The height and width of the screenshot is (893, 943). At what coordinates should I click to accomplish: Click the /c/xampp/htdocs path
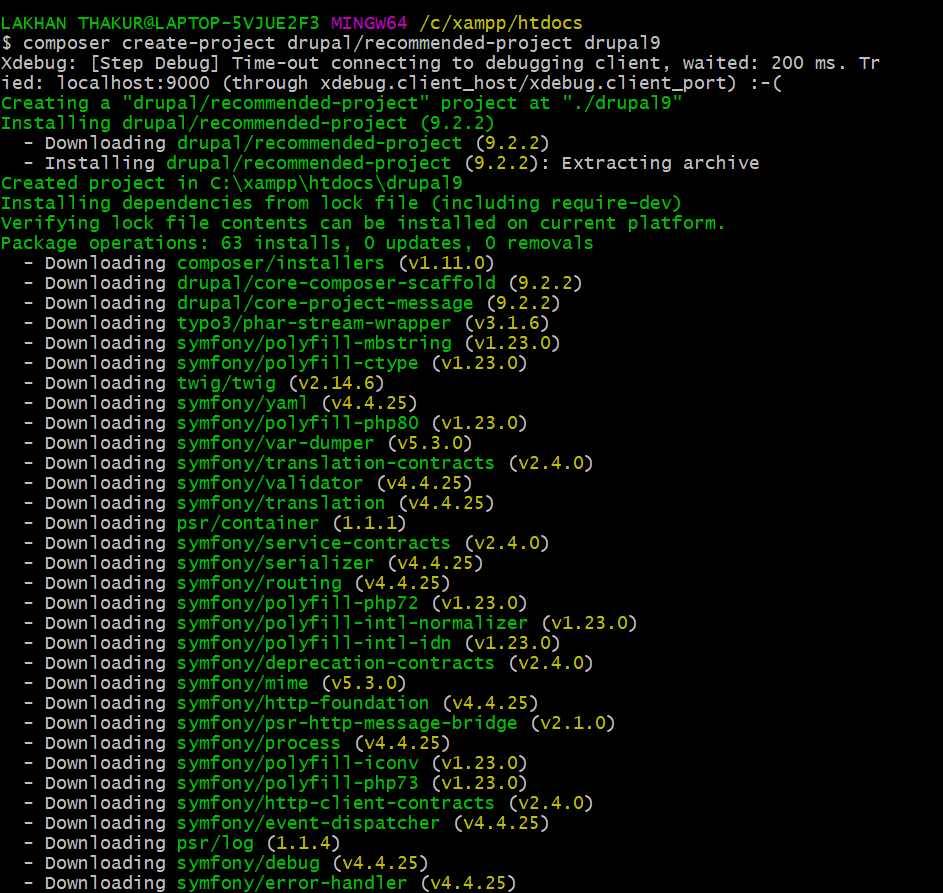point(500,23)
